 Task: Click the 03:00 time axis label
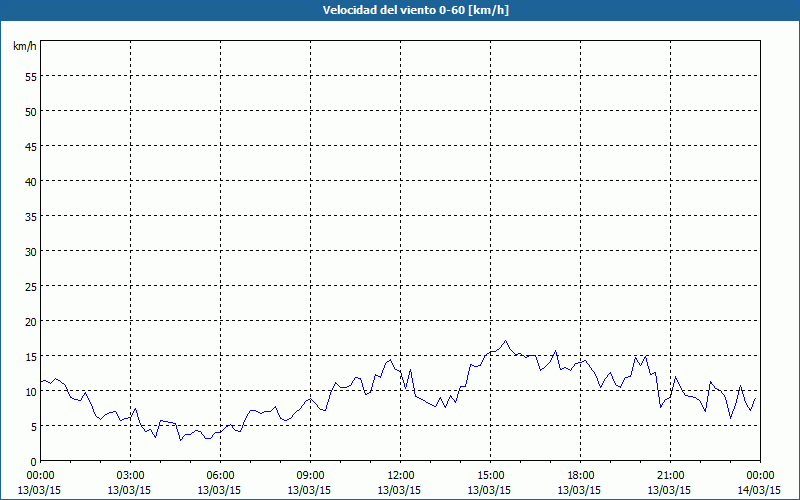tap(130, 476)
